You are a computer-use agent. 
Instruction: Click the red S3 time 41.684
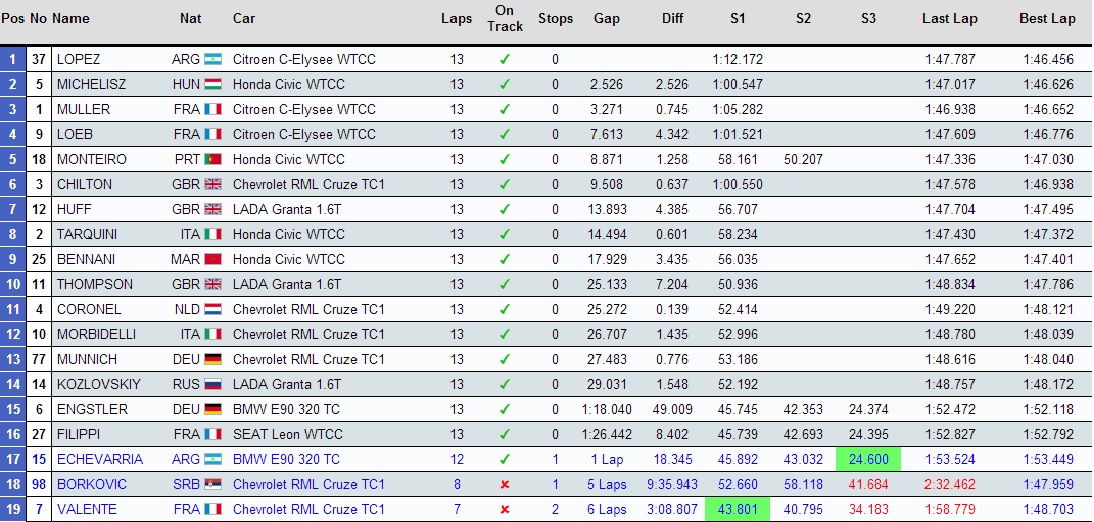[868, 485]
